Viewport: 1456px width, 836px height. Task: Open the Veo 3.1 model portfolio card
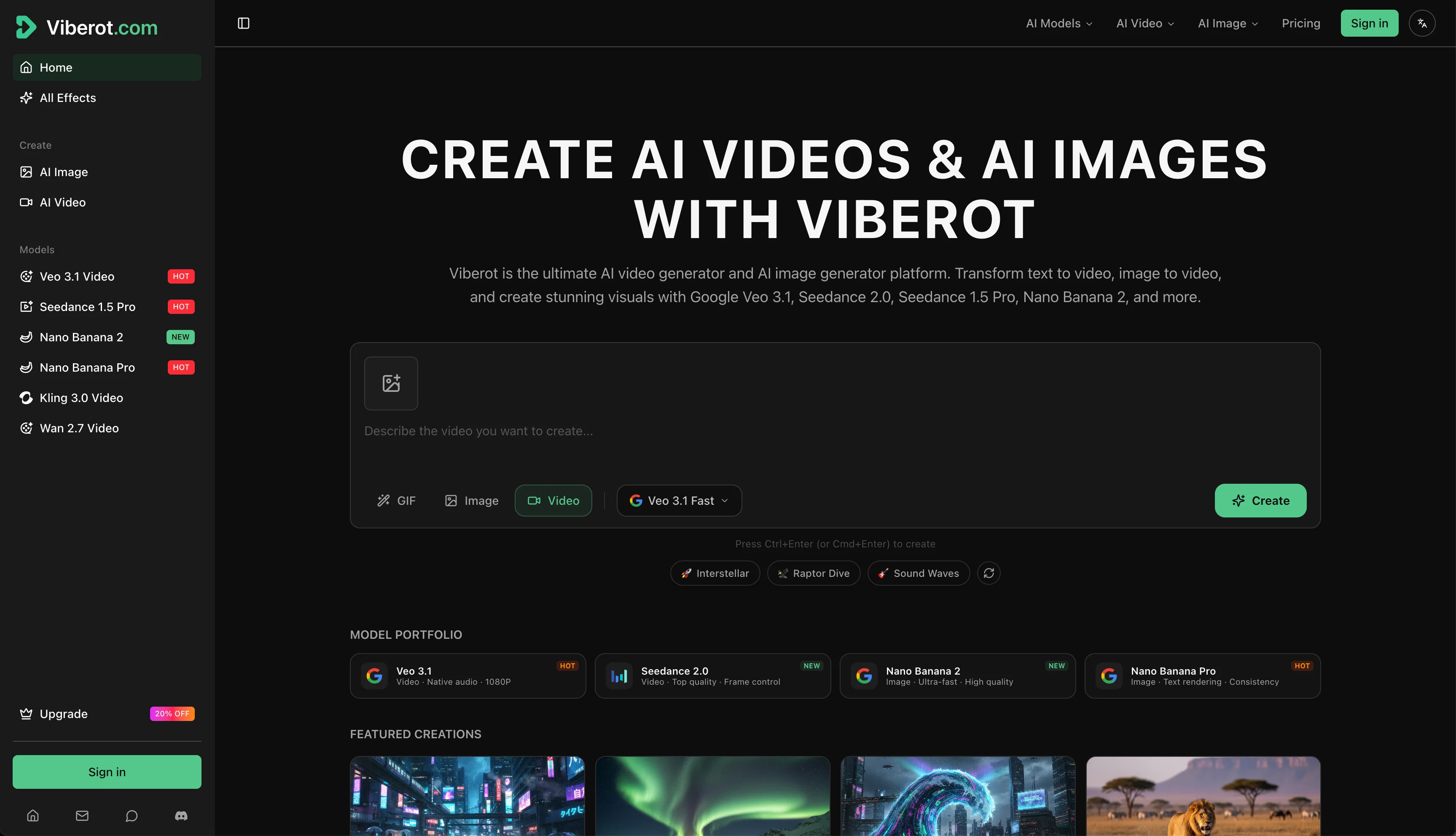(x=467, y=676)
